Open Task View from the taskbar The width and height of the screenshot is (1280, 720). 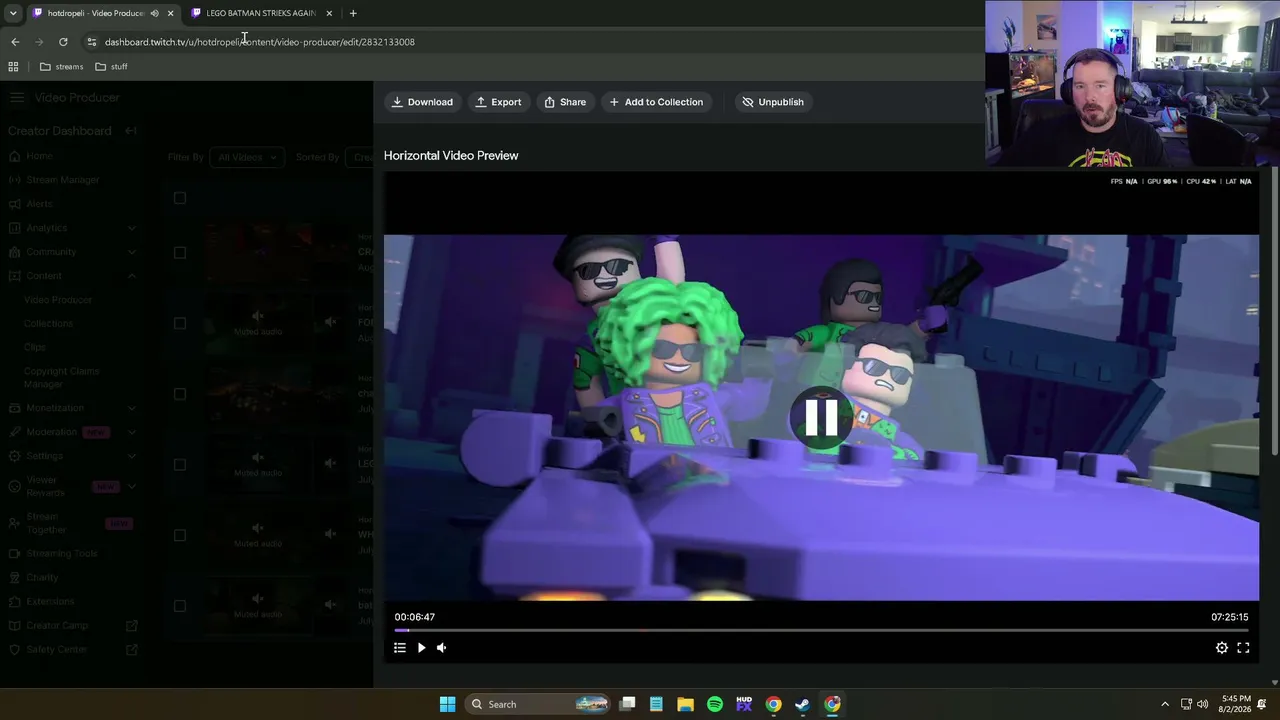(x=627, y=704)
